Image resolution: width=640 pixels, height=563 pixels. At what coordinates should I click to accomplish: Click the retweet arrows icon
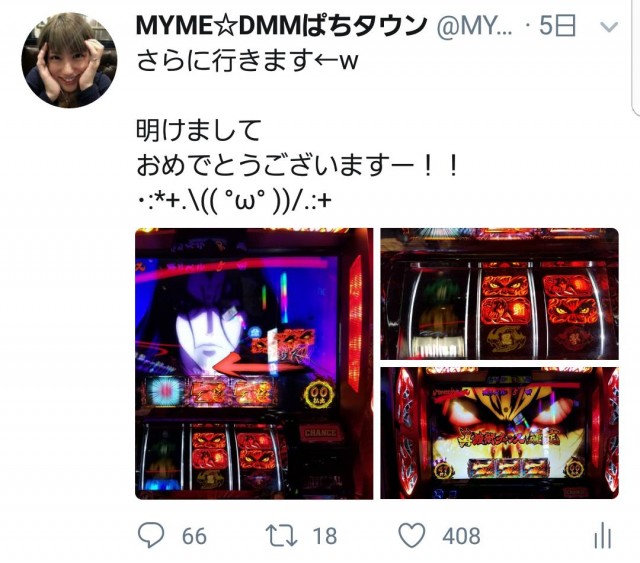(x=281, y=536)
